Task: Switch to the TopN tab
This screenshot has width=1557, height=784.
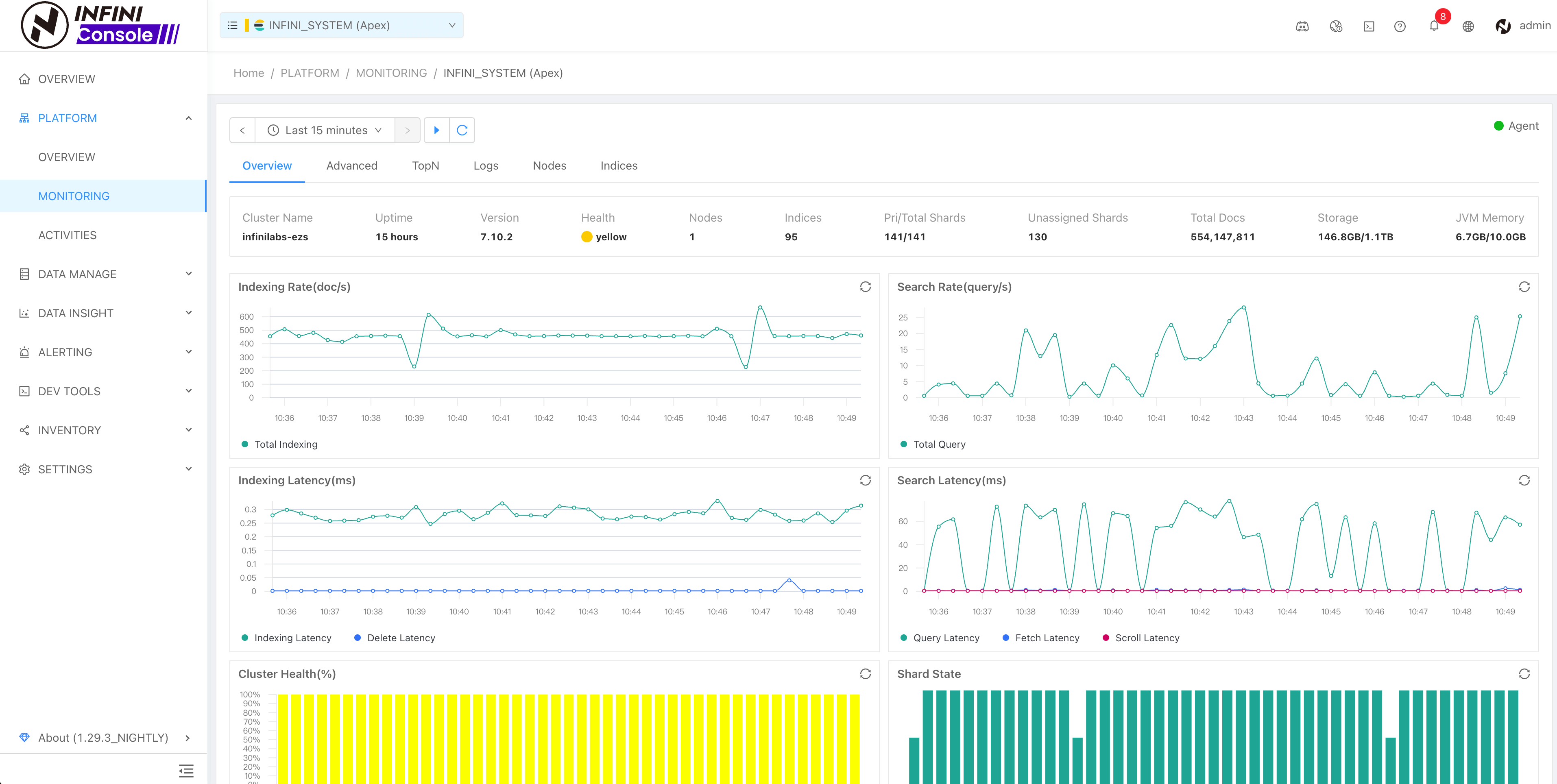Action: click(x=425, y=166)
